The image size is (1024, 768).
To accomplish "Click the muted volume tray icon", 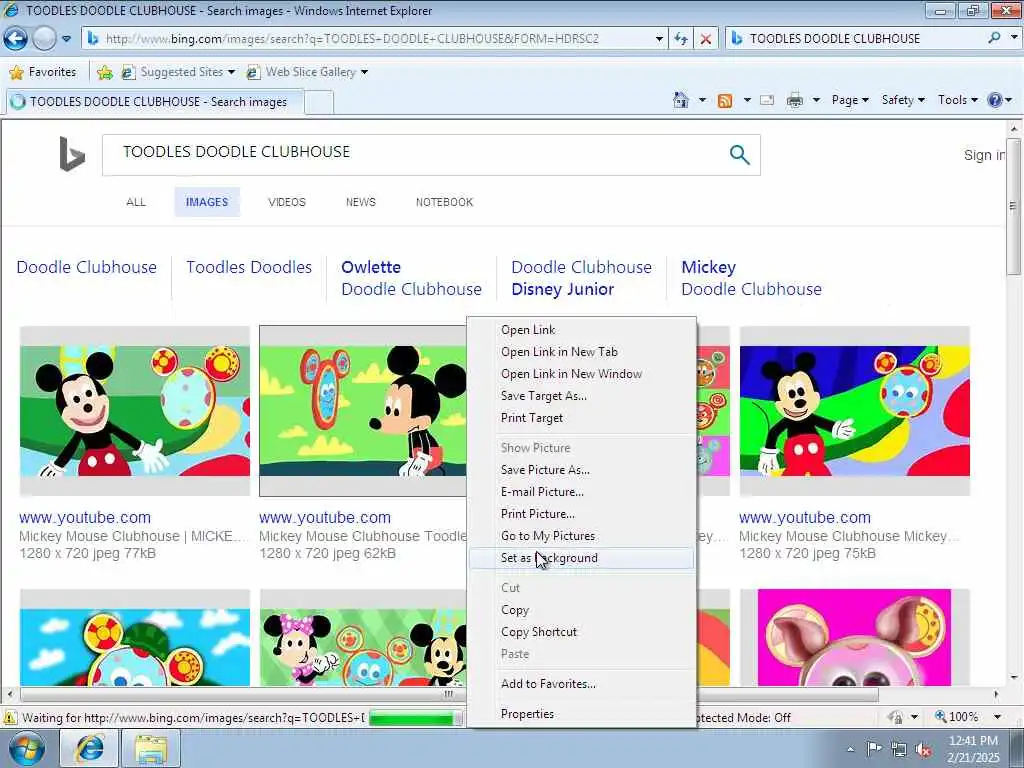I will coord(923,749).
